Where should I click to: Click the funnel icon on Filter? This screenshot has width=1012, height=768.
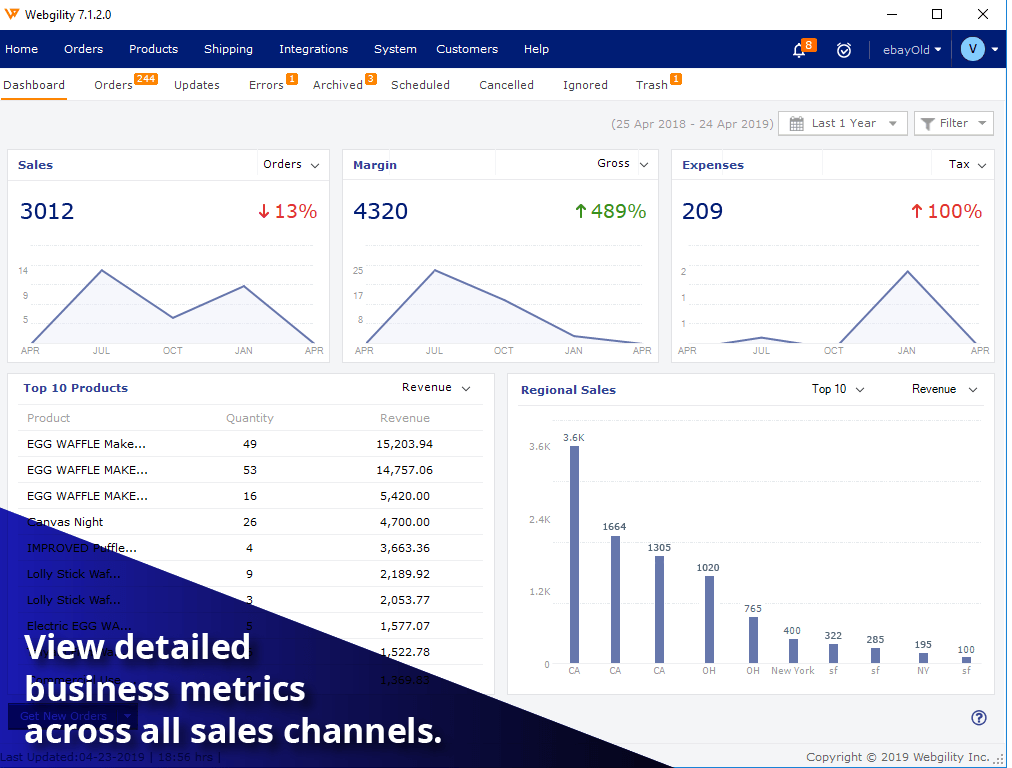click(x=927, y=123)
